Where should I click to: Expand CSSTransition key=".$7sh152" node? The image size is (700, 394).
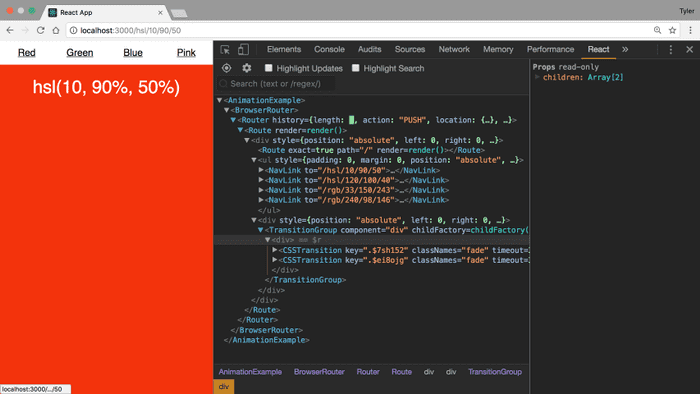[x=275, y=250]
